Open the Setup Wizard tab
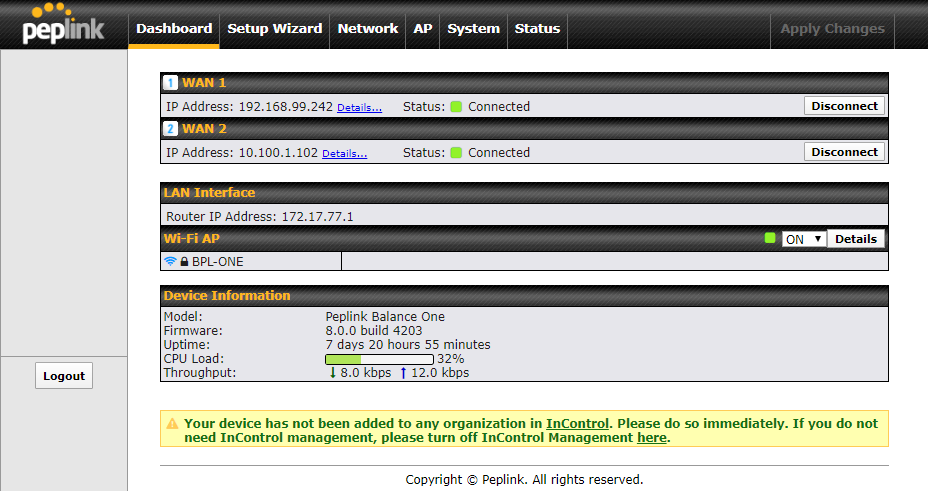The width and height of the screenshot is (928, 491). (x=275, y=28)
